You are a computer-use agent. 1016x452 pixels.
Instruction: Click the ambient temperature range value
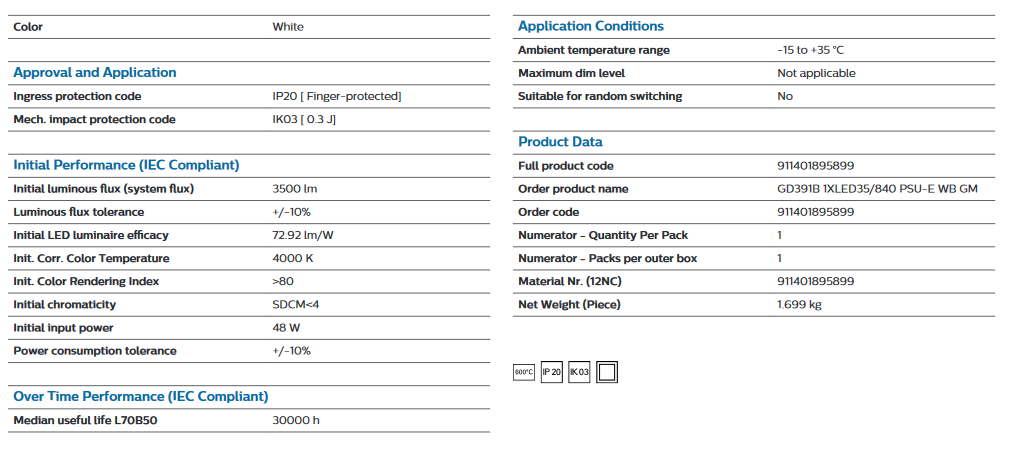[811, 50]
